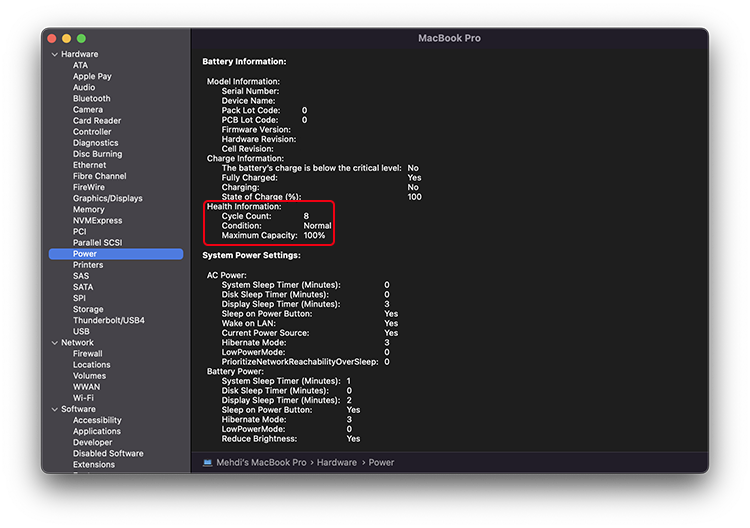Image resolution: width=750 pixels, height=528 pixels.
Task: Click the Software section label
Action: [78, 409]
